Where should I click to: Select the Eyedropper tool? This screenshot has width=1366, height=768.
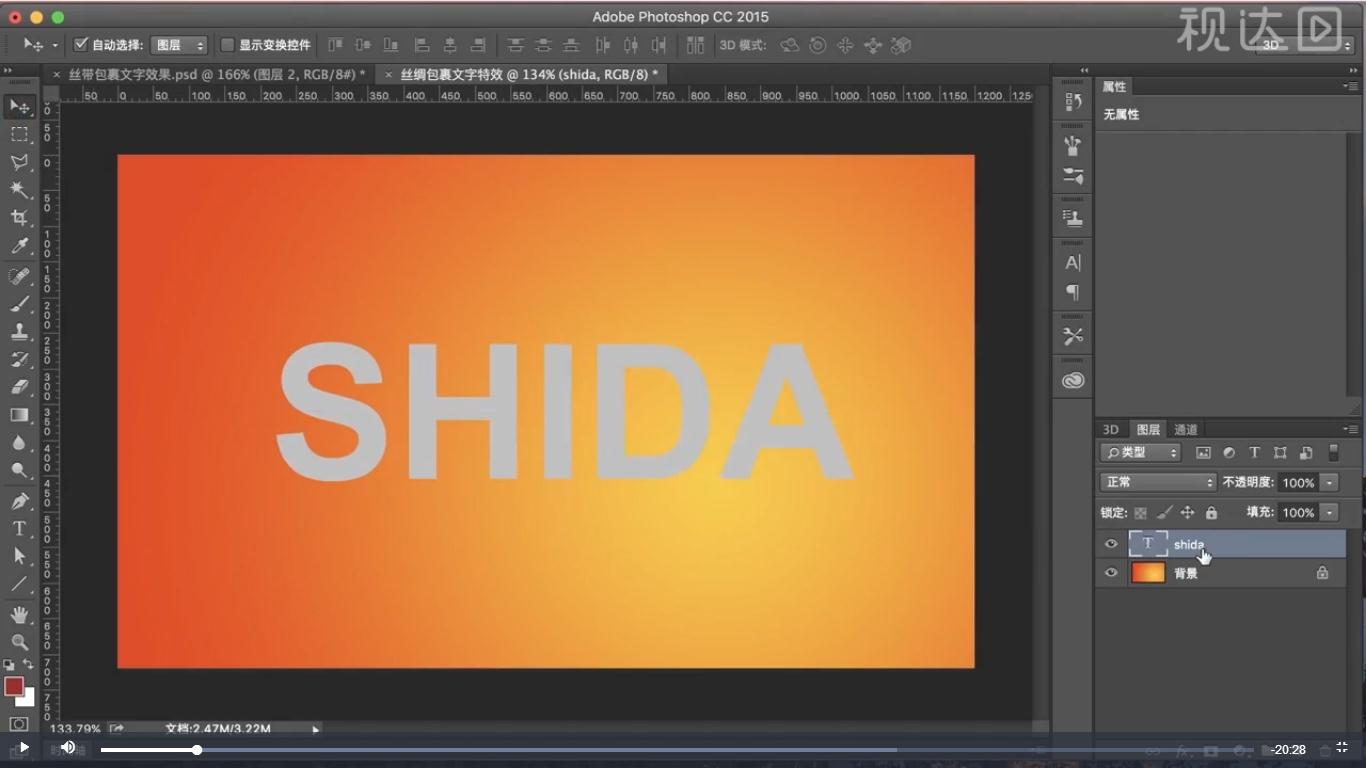[19, 246]
